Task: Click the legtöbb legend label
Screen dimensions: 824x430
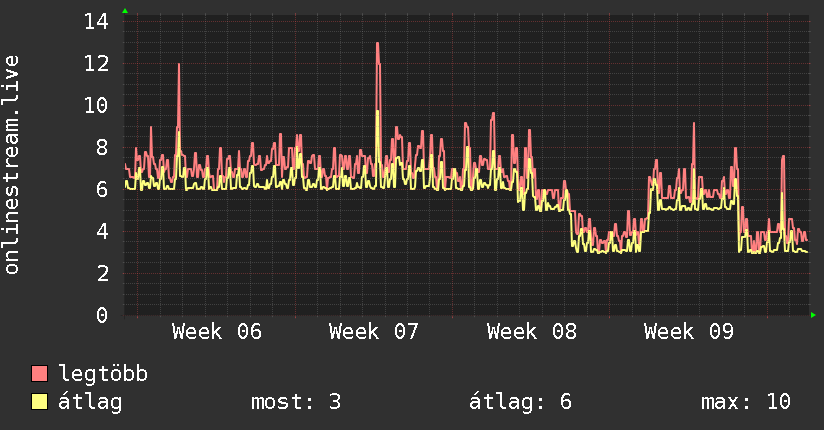Action: pos(103,374)
